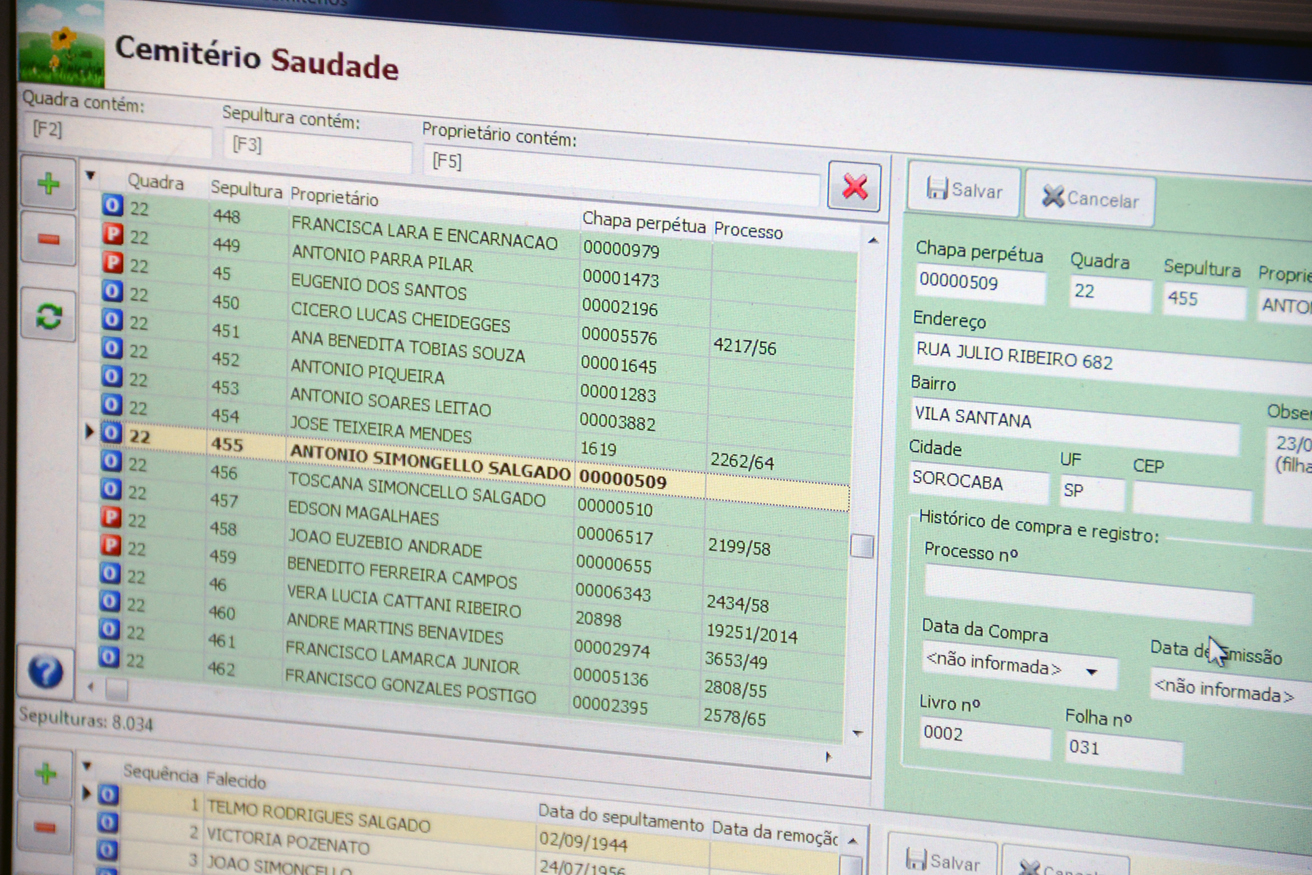
Task: Click the Processo nº input field
Action: pyautogui.click(x=1087, y=594)
